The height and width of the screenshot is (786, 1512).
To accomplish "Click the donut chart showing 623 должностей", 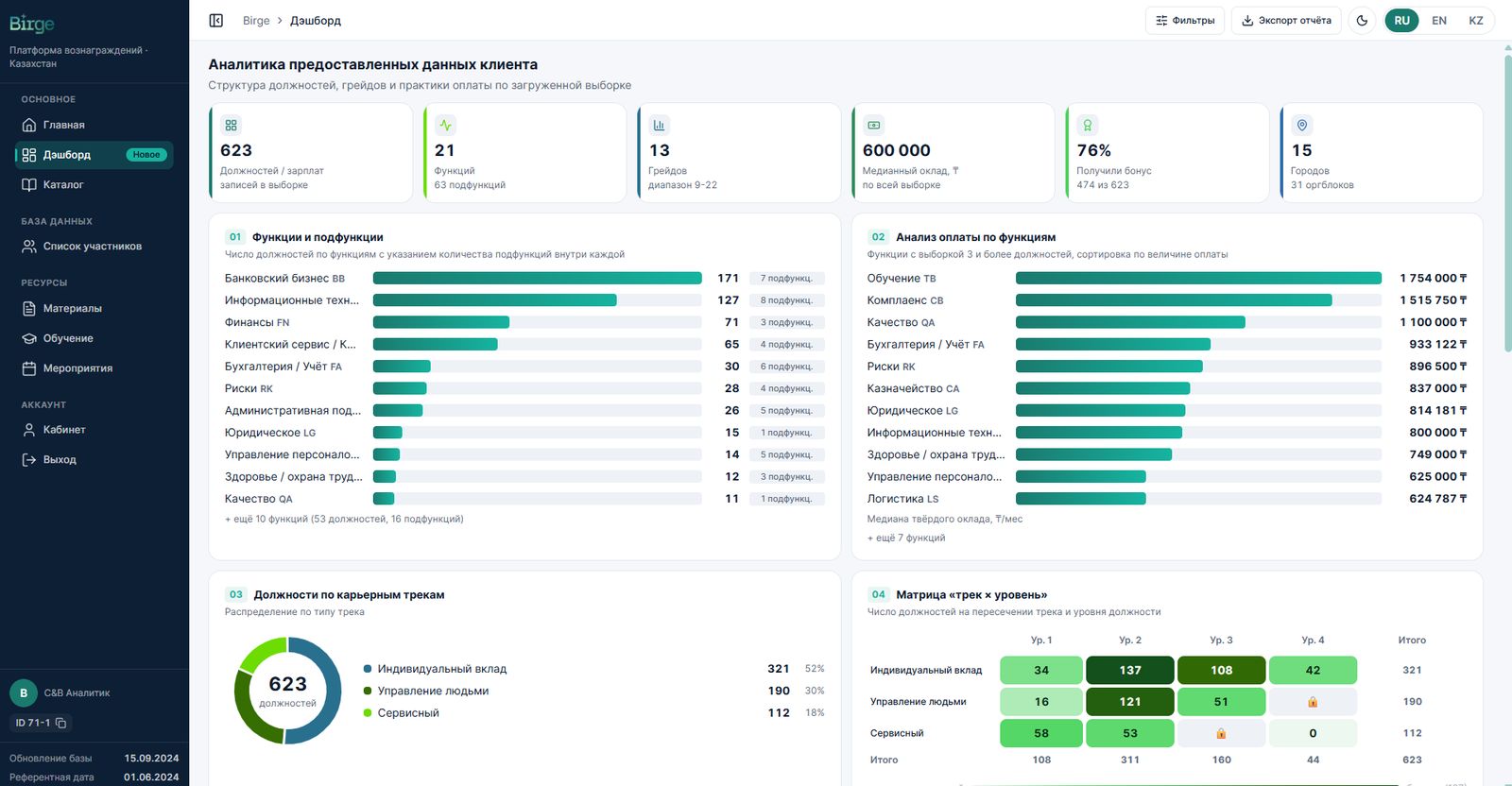I will click(287, 691).
